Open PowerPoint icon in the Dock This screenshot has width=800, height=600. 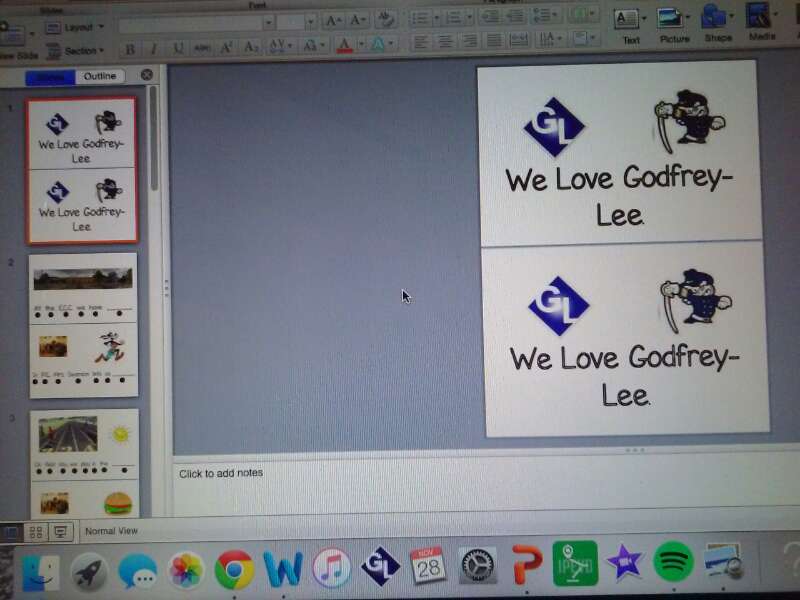pos(527,564)
